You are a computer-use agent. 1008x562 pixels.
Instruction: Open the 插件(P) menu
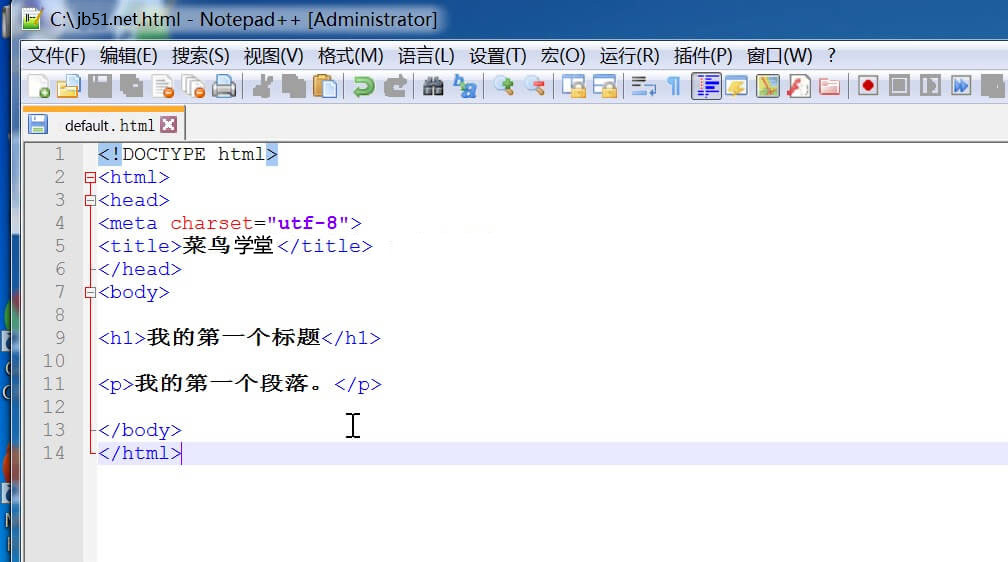click(x=703, y=55)
